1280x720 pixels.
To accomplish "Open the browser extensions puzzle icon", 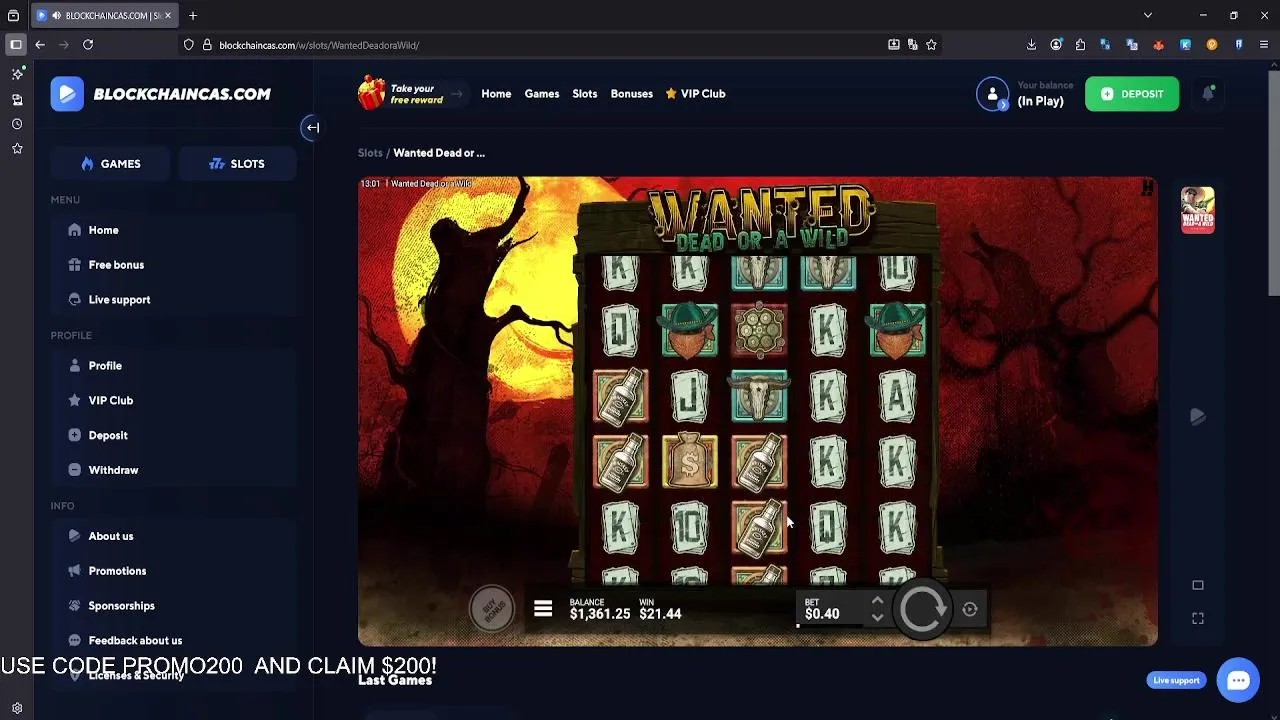I will pyautogui.click(x=1080, y=45).
